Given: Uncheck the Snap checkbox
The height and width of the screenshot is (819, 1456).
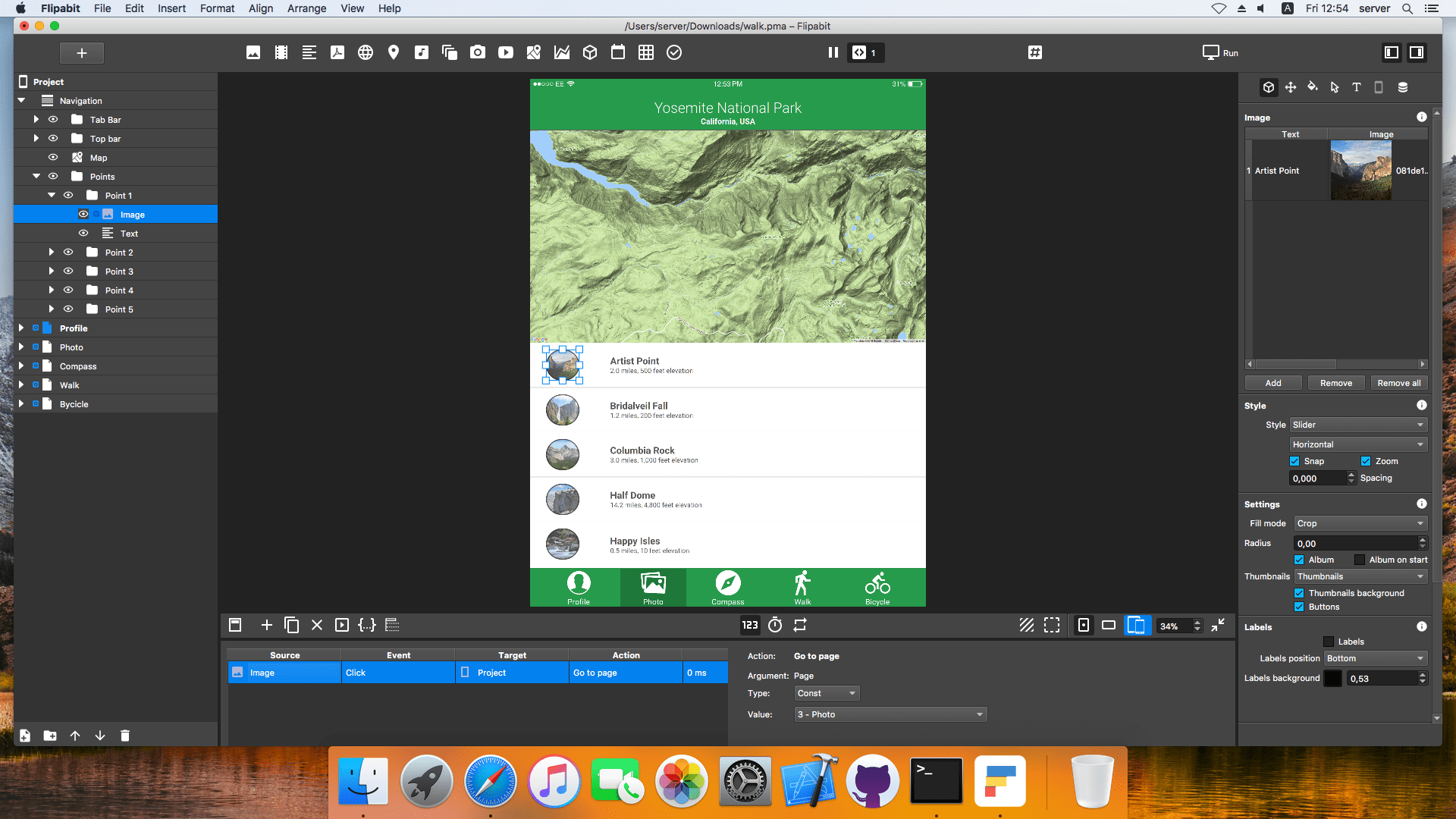Looking at the screenshot, I should 1294,461.
